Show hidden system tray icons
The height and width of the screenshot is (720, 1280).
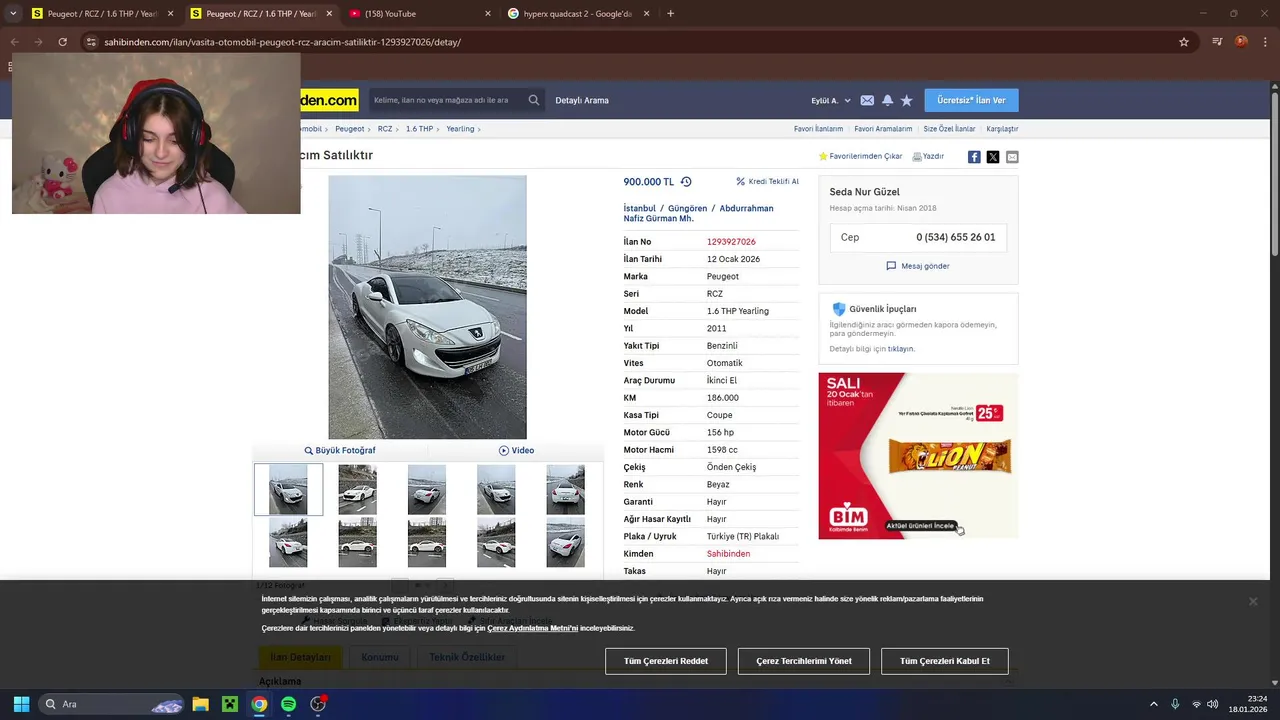point(1153,704)
